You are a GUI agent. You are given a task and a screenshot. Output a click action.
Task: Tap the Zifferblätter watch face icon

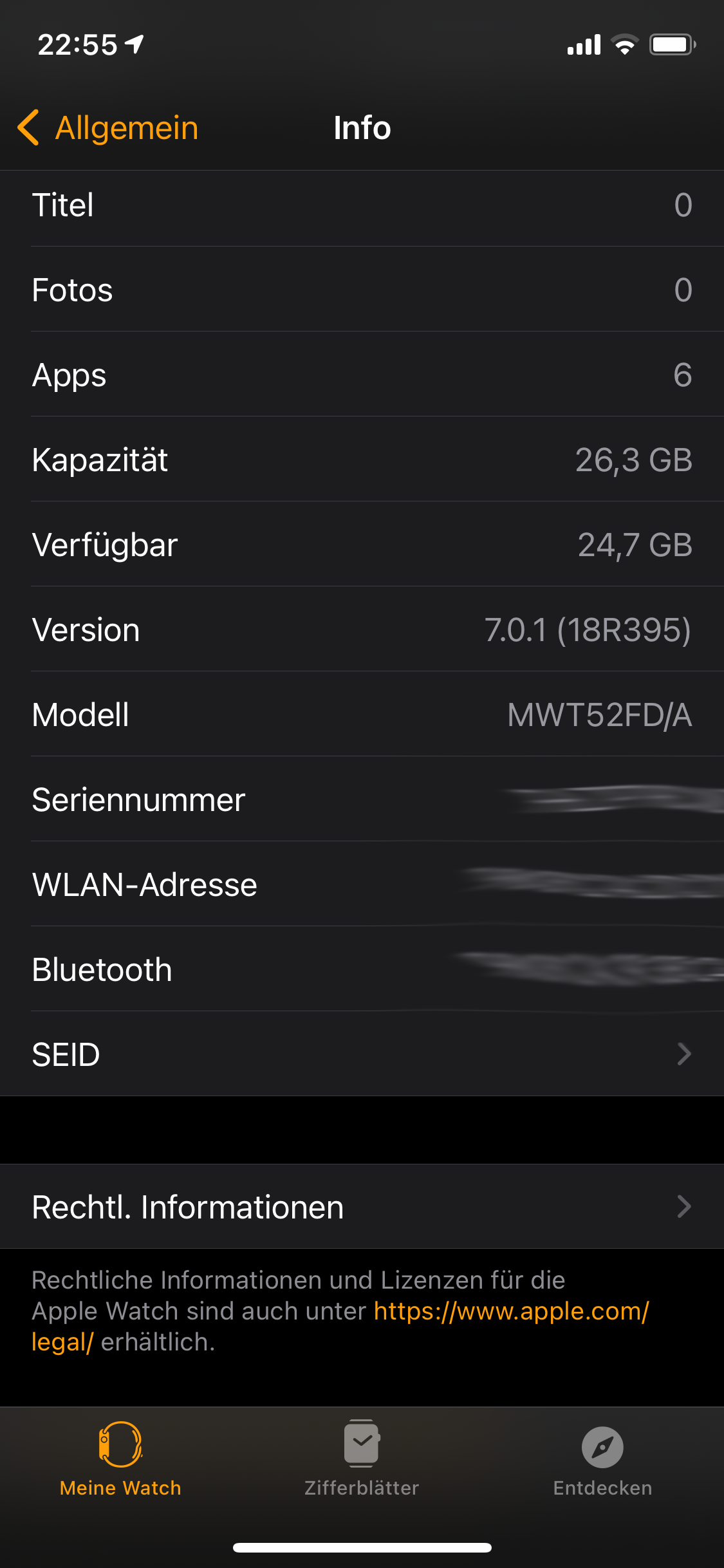pos(362,1444)
